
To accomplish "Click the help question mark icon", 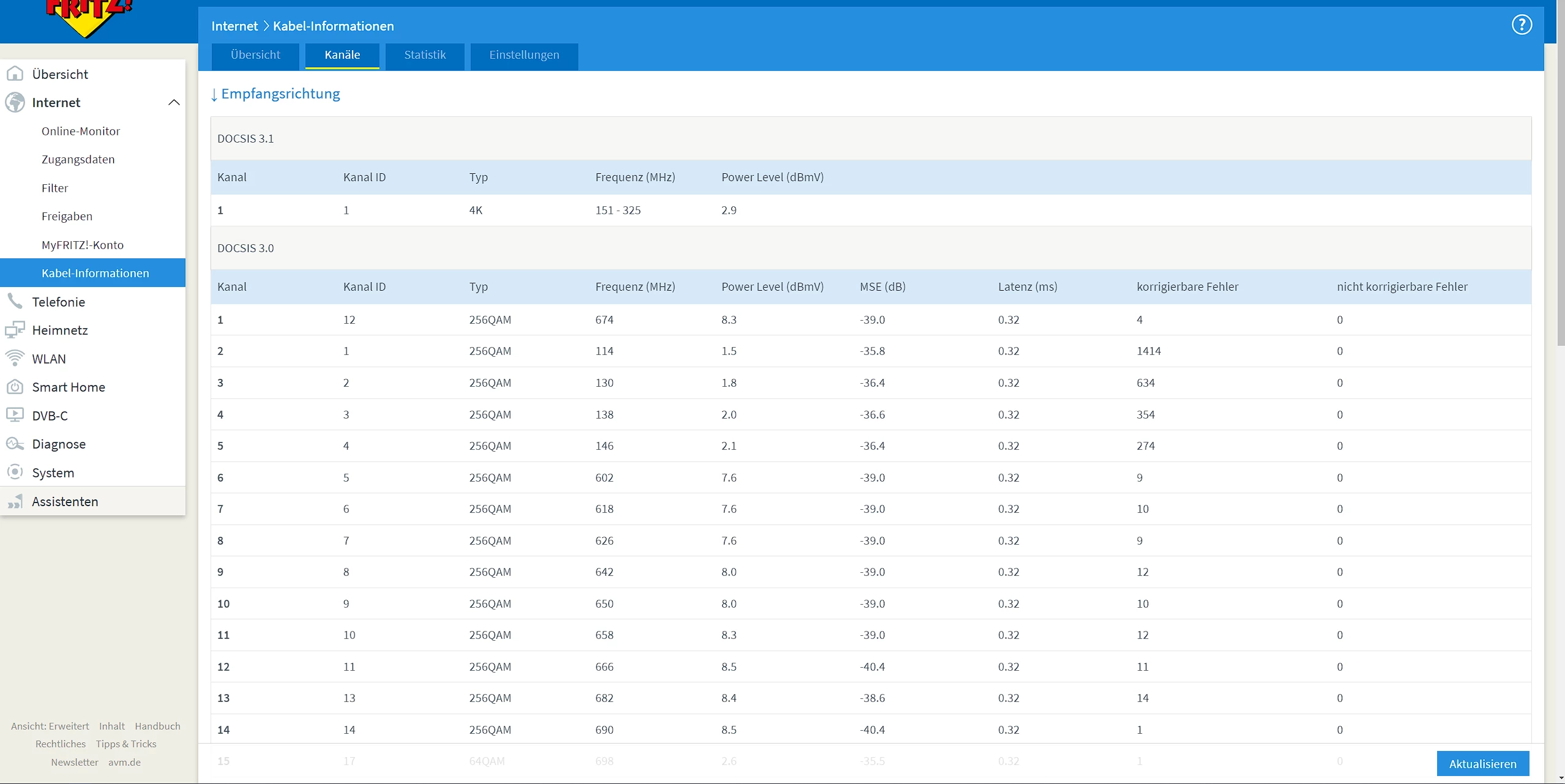I will pyautogui.click(x=1522, y=25).
